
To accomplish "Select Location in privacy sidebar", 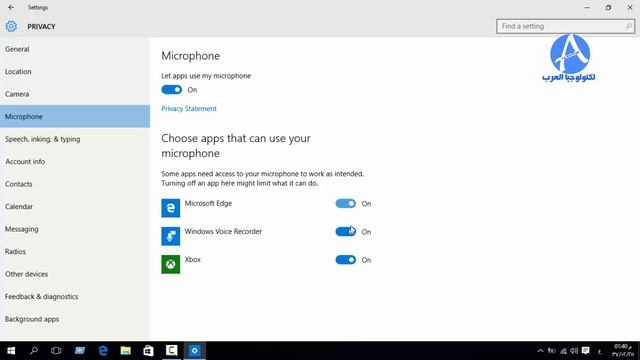I will click(75, 71).
